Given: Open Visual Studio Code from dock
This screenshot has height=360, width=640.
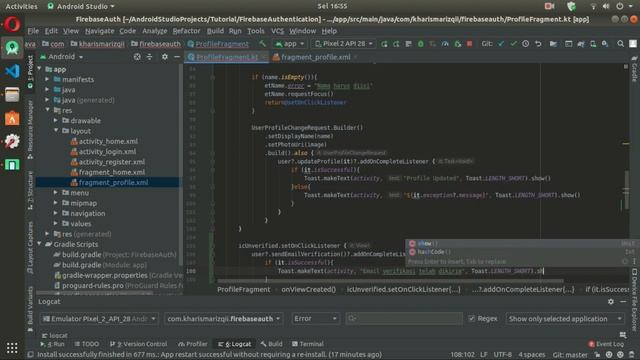Looking at the screenshot, I should tap(12, 71).
